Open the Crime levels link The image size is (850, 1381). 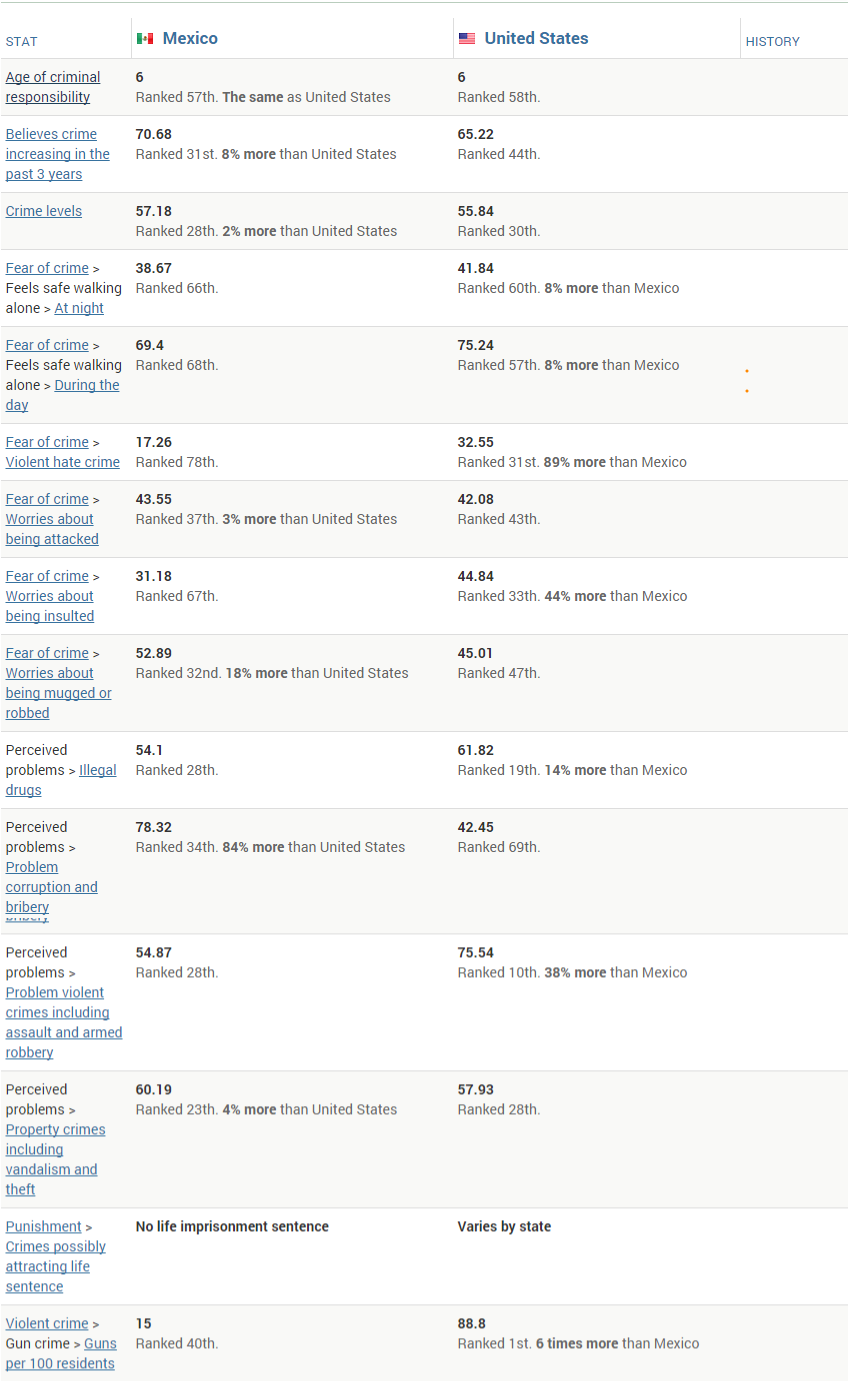44,211
